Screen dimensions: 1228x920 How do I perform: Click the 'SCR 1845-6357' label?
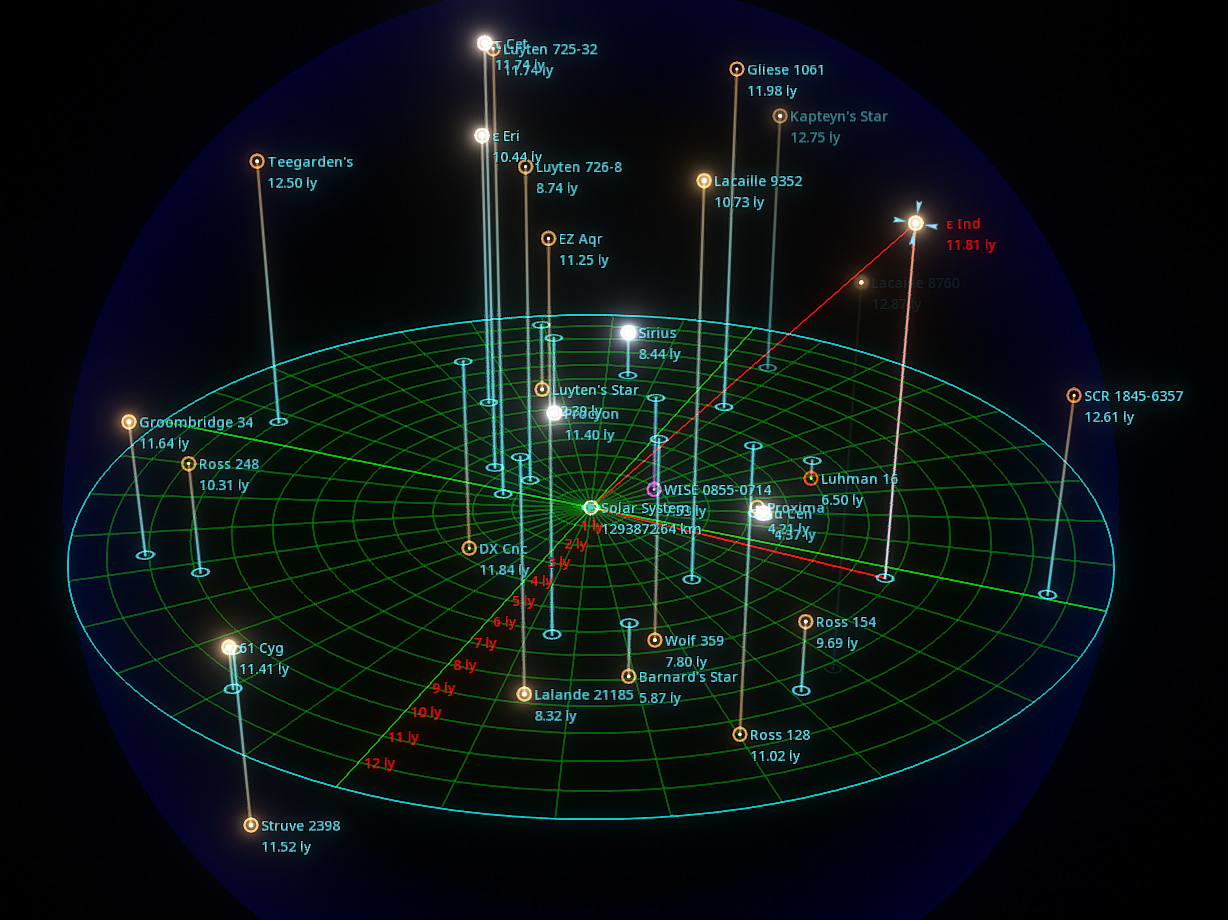pyautogui.click(x=1134, y=396)
